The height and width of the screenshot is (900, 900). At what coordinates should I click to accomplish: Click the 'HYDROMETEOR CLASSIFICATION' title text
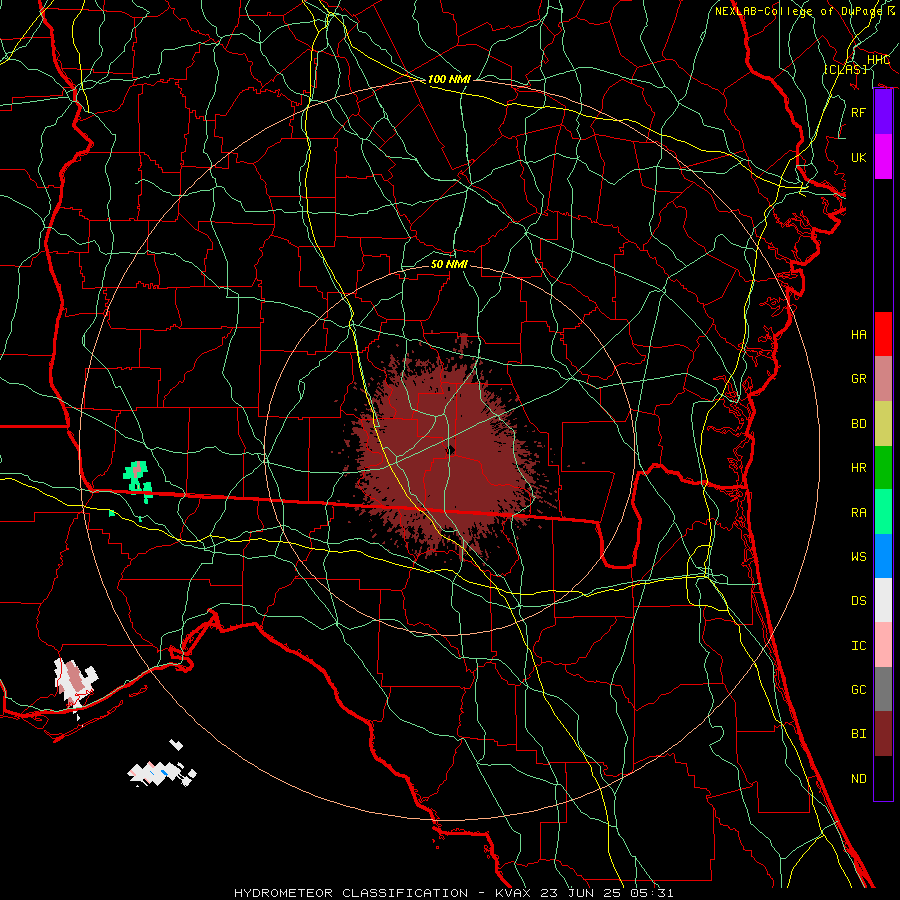(351, 893)
